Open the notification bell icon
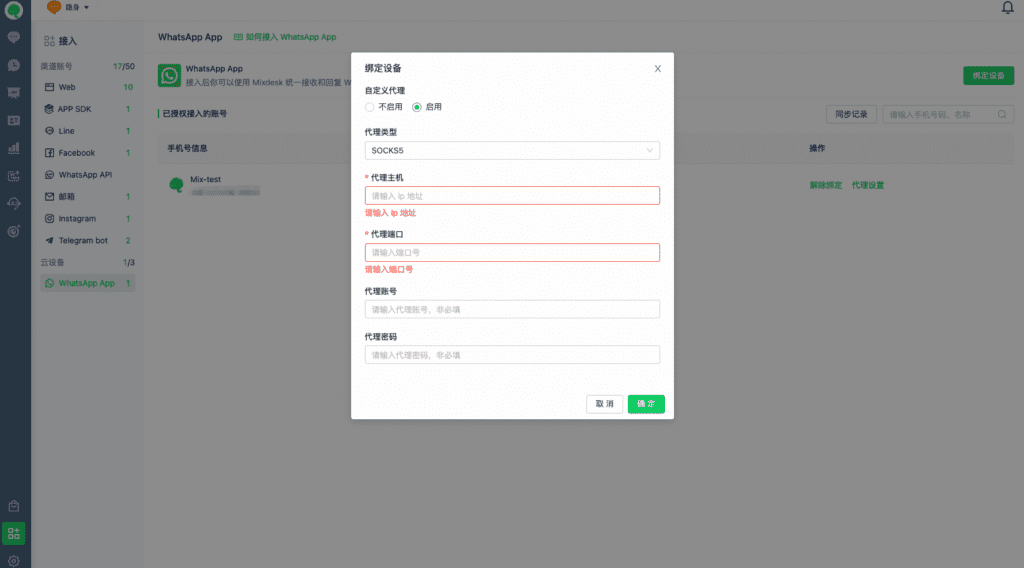 coord(1007,8)
